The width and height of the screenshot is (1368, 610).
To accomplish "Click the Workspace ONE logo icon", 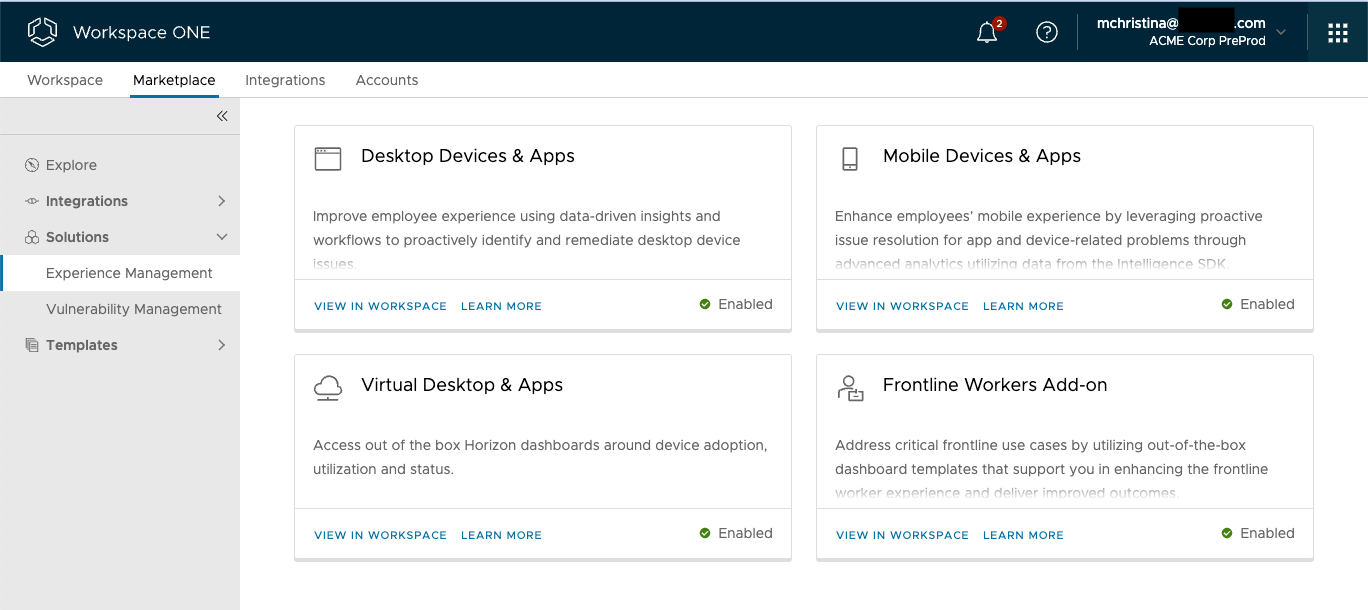I will [42, 32].
